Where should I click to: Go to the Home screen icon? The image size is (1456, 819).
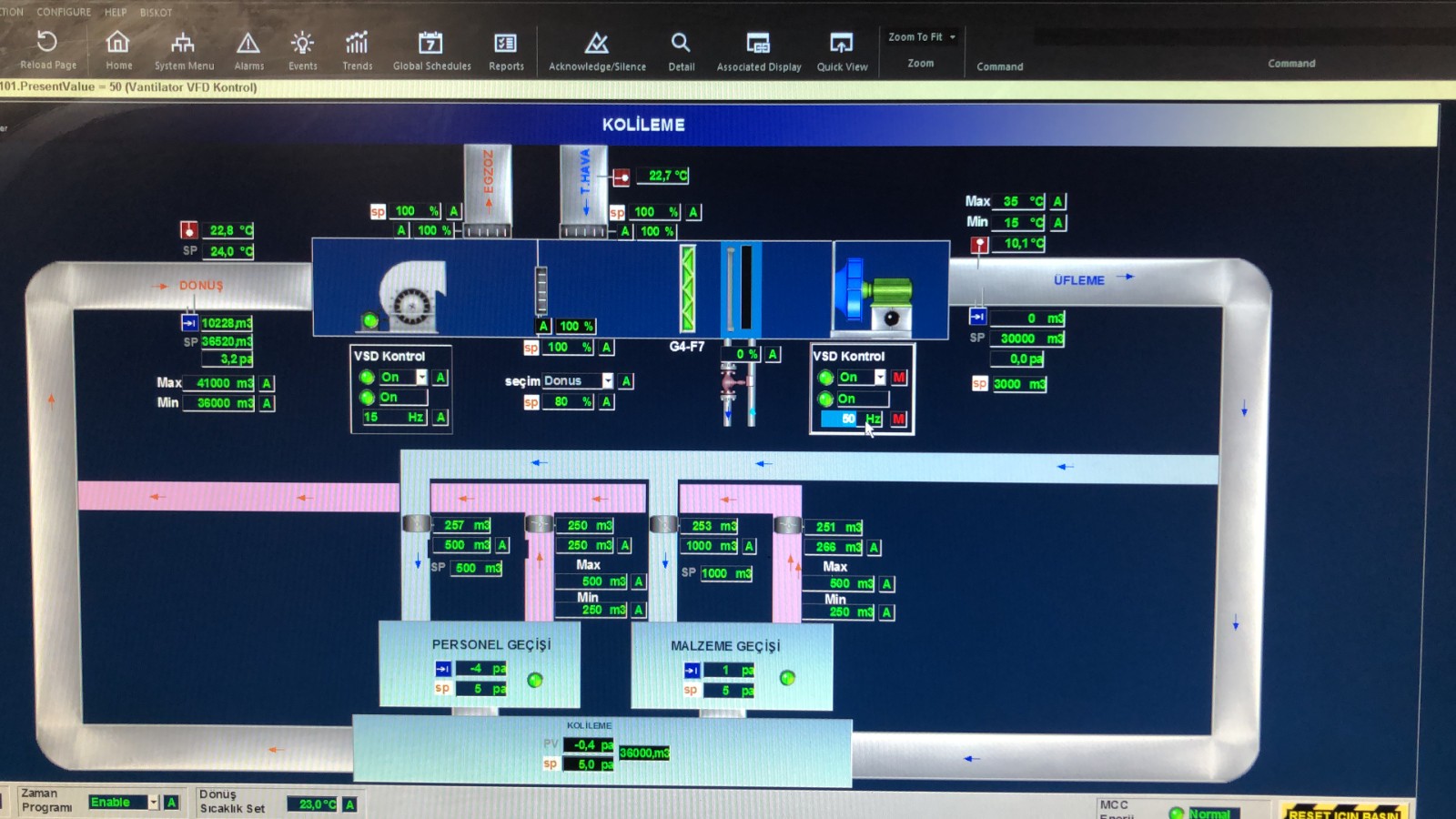point(118,43)
